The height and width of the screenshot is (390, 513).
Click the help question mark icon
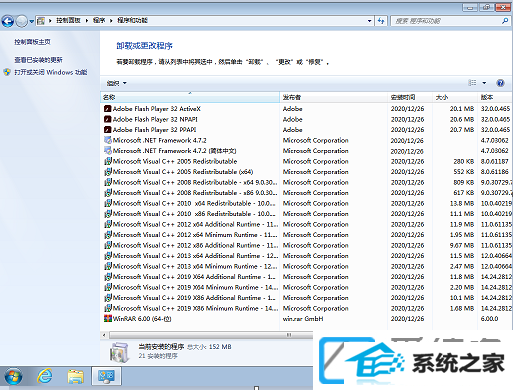click(500, 83)
